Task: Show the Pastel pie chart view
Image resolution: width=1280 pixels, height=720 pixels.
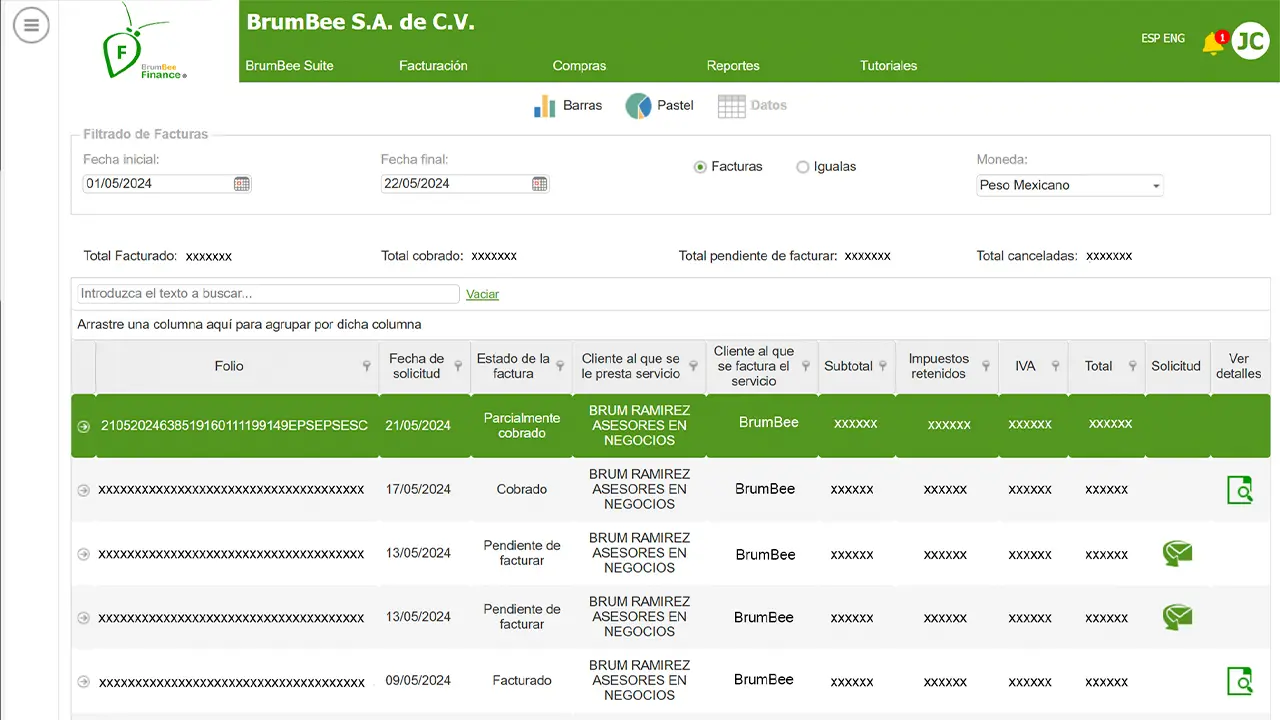Action: (659, 105)
